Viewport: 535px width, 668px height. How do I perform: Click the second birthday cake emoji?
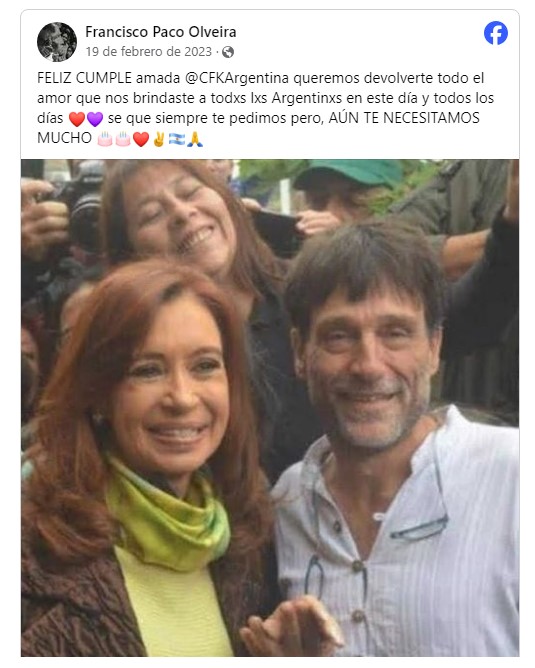coord(123,139)
